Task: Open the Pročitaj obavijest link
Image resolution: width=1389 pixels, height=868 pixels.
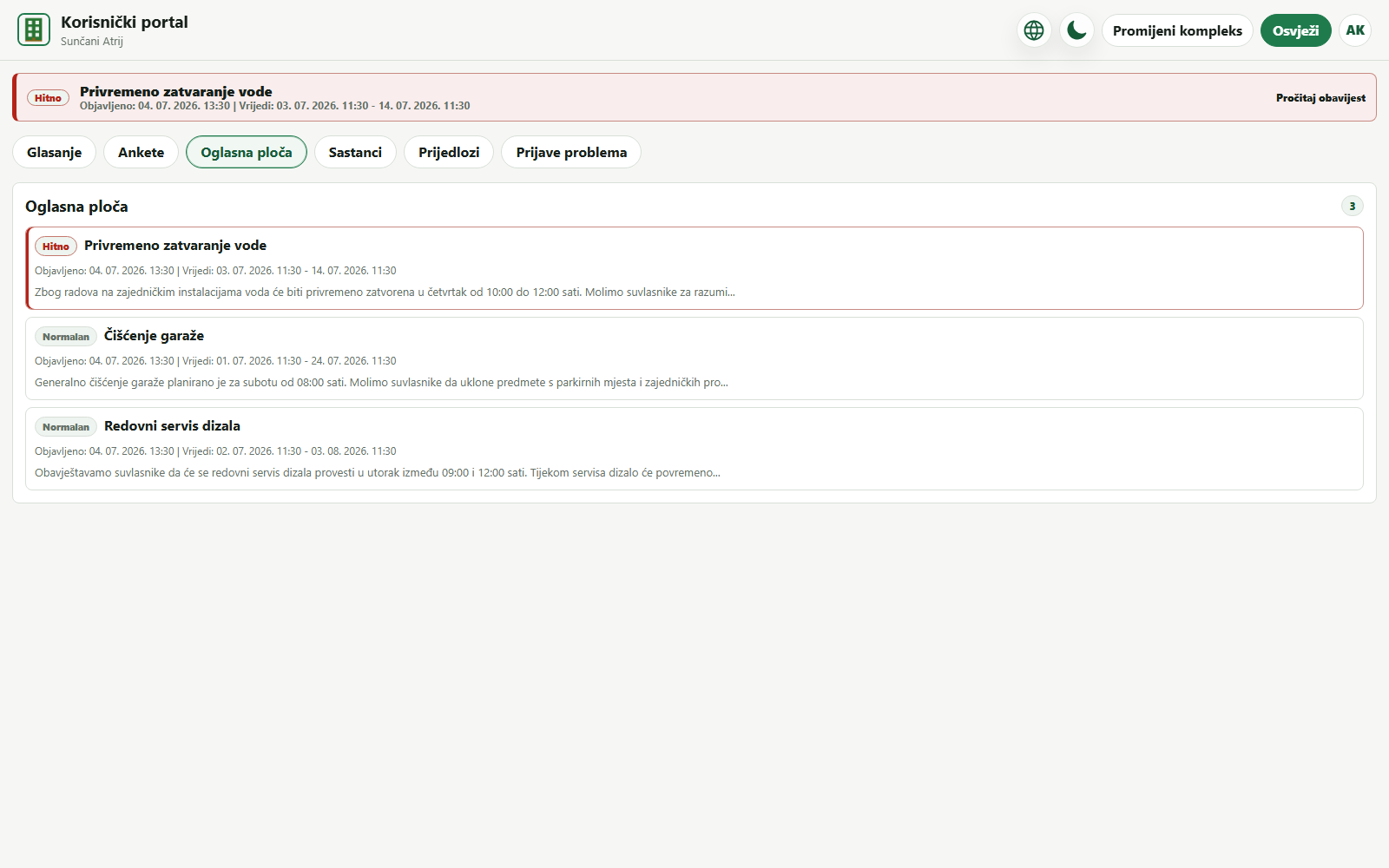Action: (1320, 98)
